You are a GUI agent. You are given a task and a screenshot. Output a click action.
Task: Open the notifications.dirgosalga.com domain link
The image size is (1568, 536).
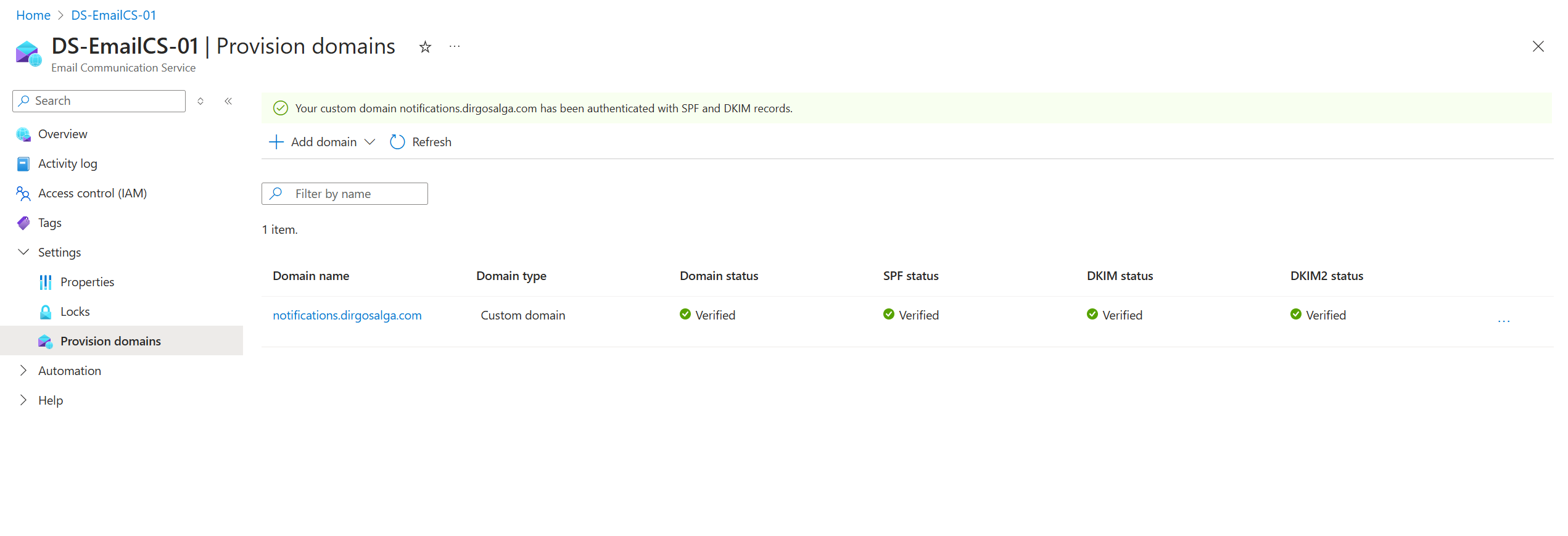click(x=347, y=315)
